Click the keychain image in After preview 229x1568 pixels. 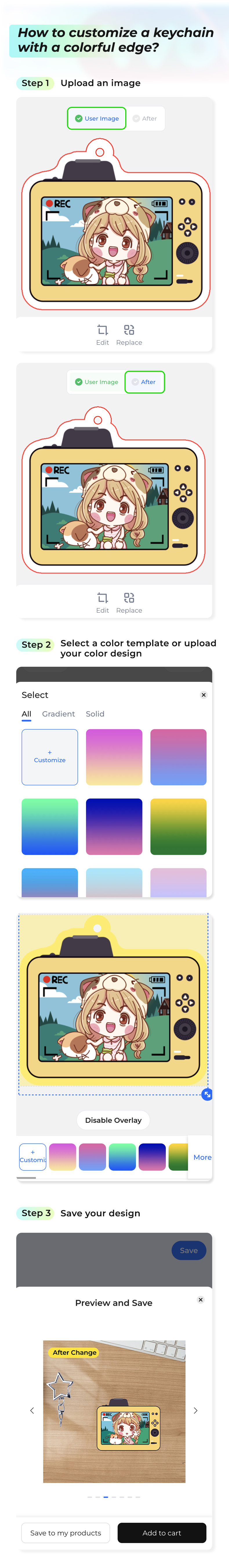pos(114,490)
